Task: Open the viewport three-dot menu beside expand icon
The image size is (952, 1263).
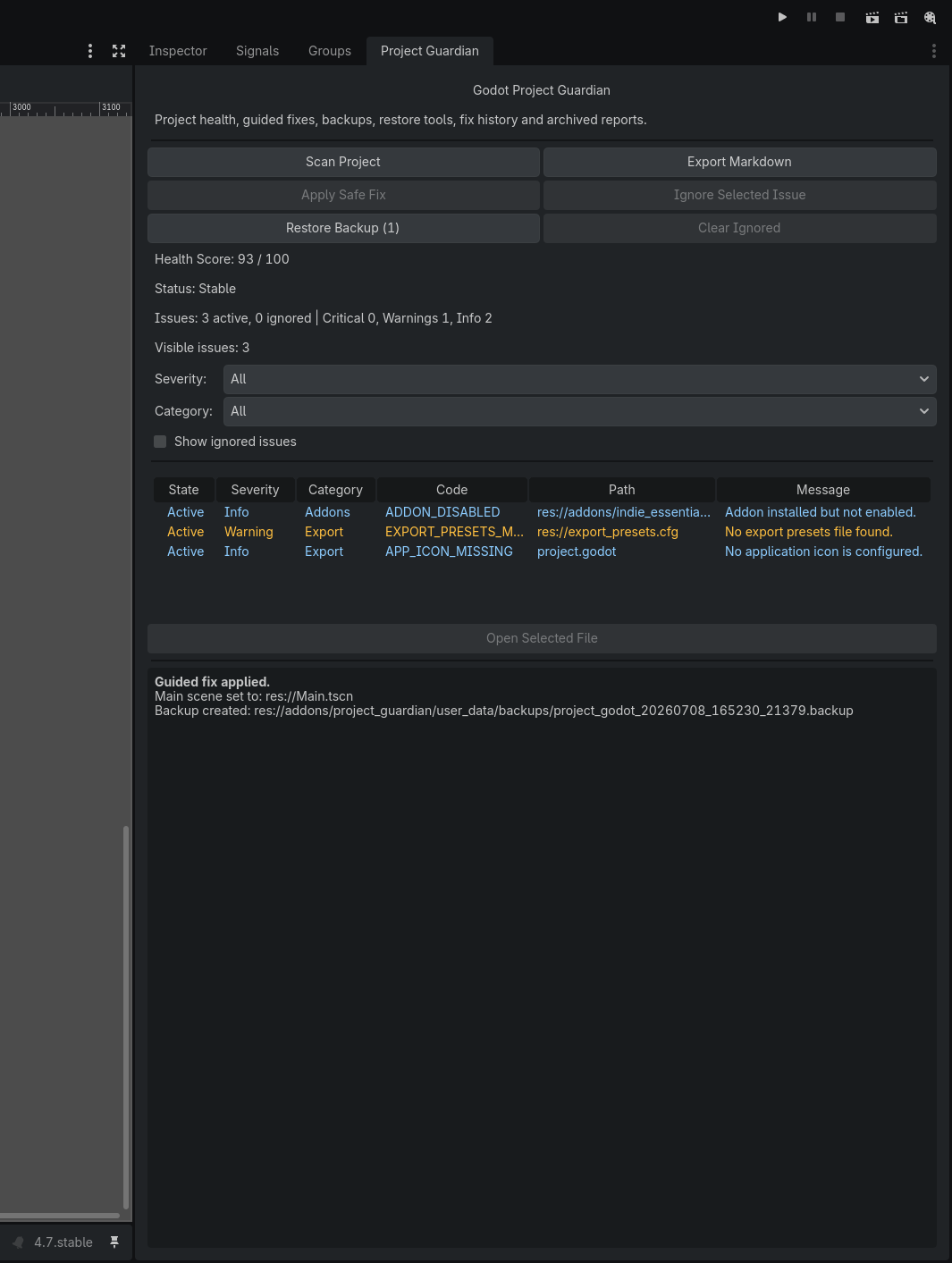Action: [x=90, y=51]
